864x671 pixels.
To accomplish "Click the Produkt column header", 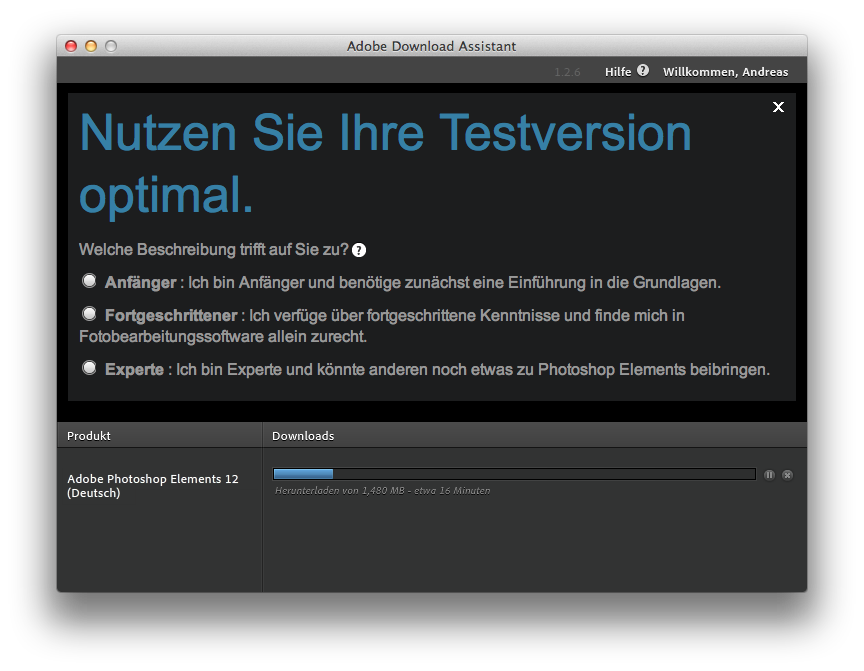I will coord(89,436).
